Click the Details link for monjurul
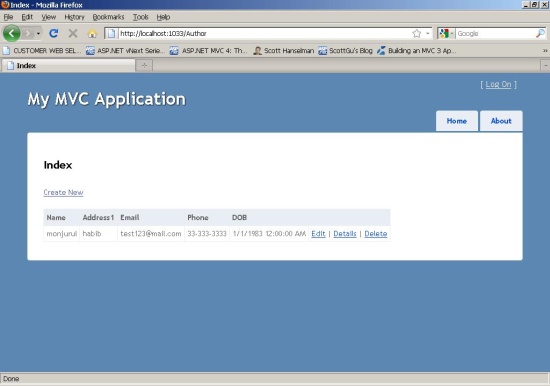The width and height of the screenshot is (550, 386). point(345,234)
